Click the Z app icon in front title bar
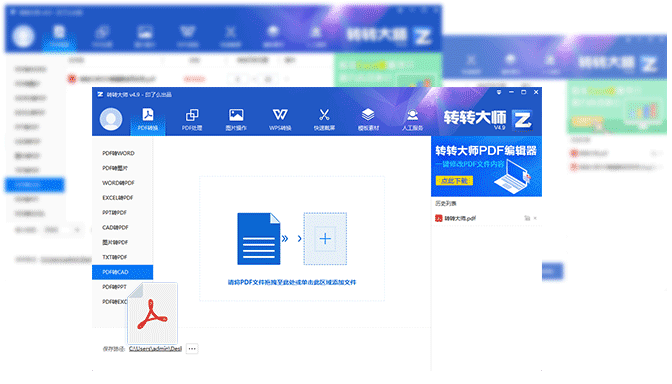 point(100,94)
